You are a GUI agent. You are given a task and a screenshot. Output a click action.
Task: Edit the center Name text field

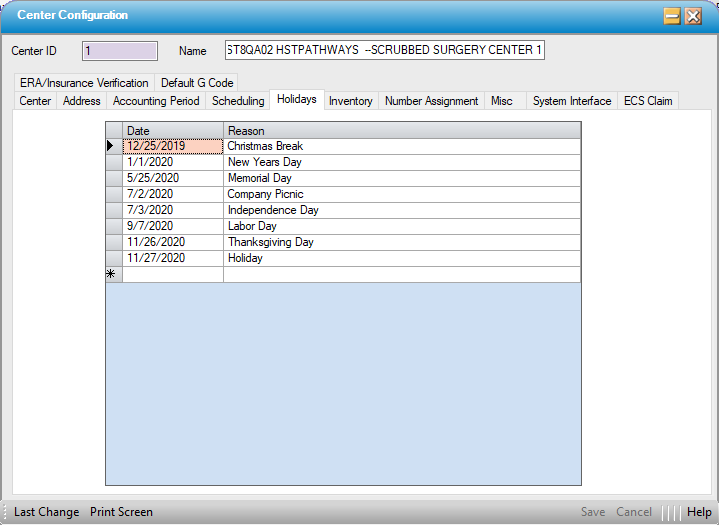[x=385, y=51]
